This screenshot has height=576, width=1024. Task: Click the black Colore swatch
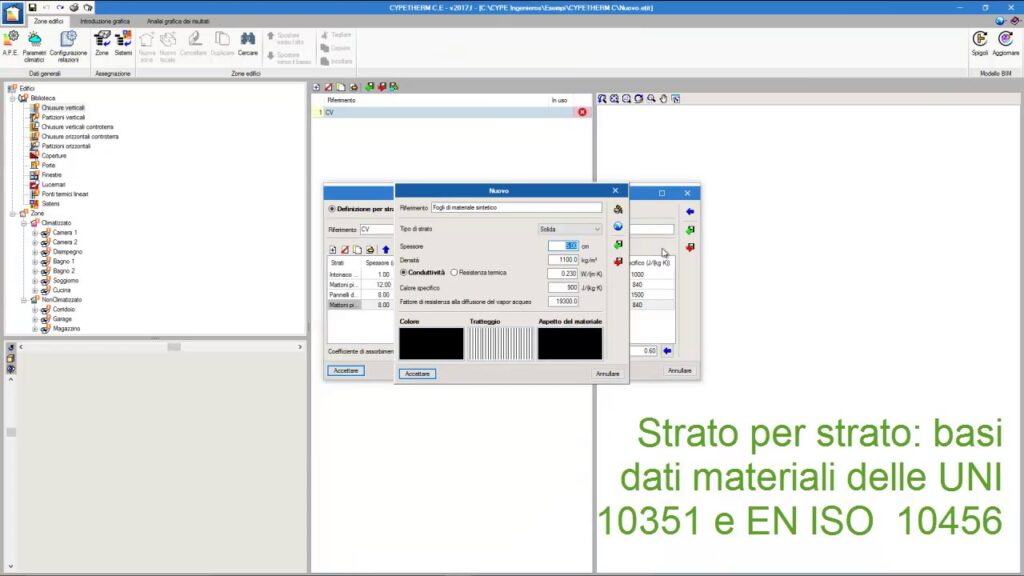tap(431, 343)
